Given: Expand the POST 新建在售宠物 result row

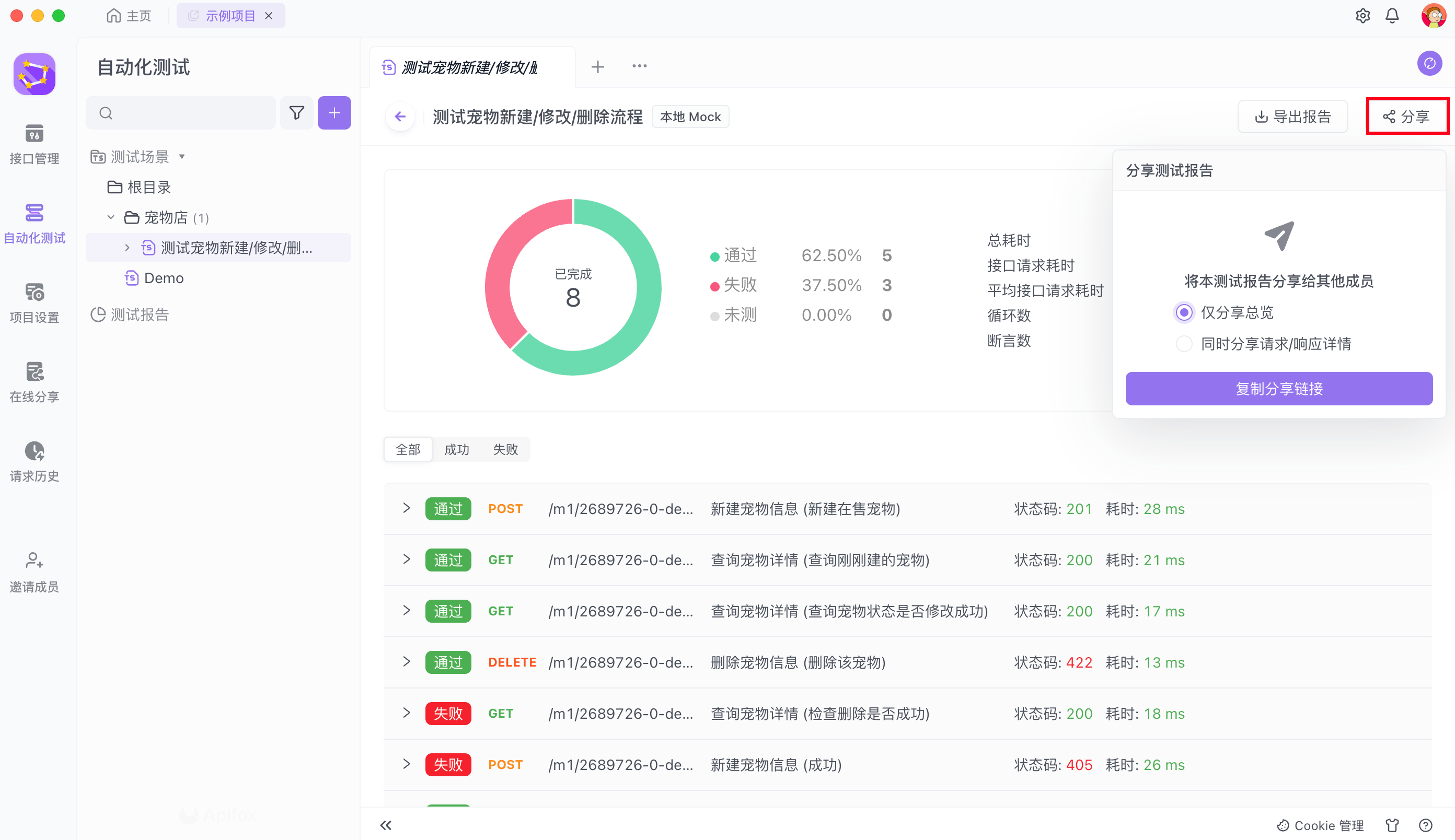Looking at the screenshot, I should pos(406,508).
